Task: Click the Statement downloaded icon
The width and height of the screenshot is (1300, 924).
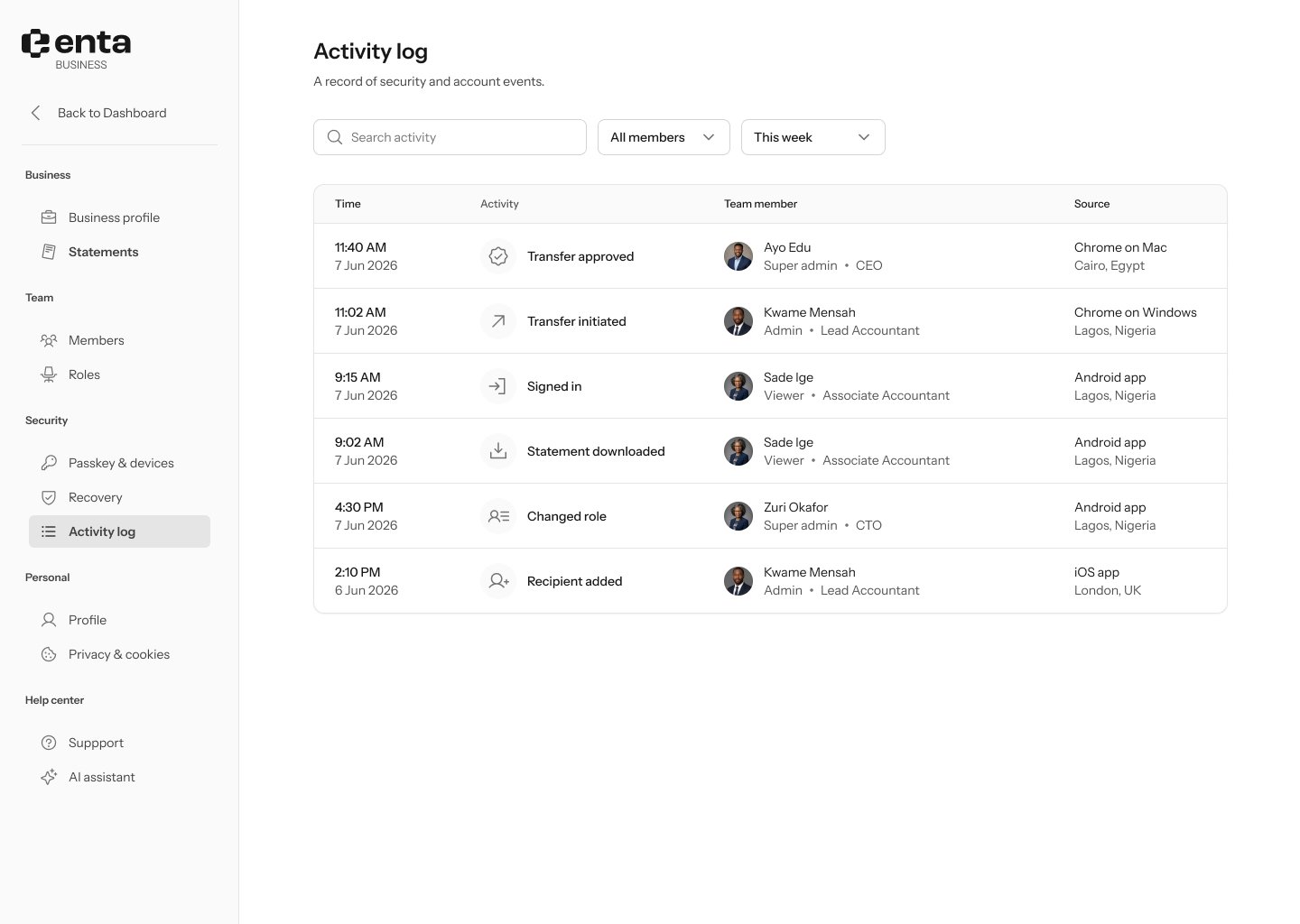Action: (x=498, y=451)
